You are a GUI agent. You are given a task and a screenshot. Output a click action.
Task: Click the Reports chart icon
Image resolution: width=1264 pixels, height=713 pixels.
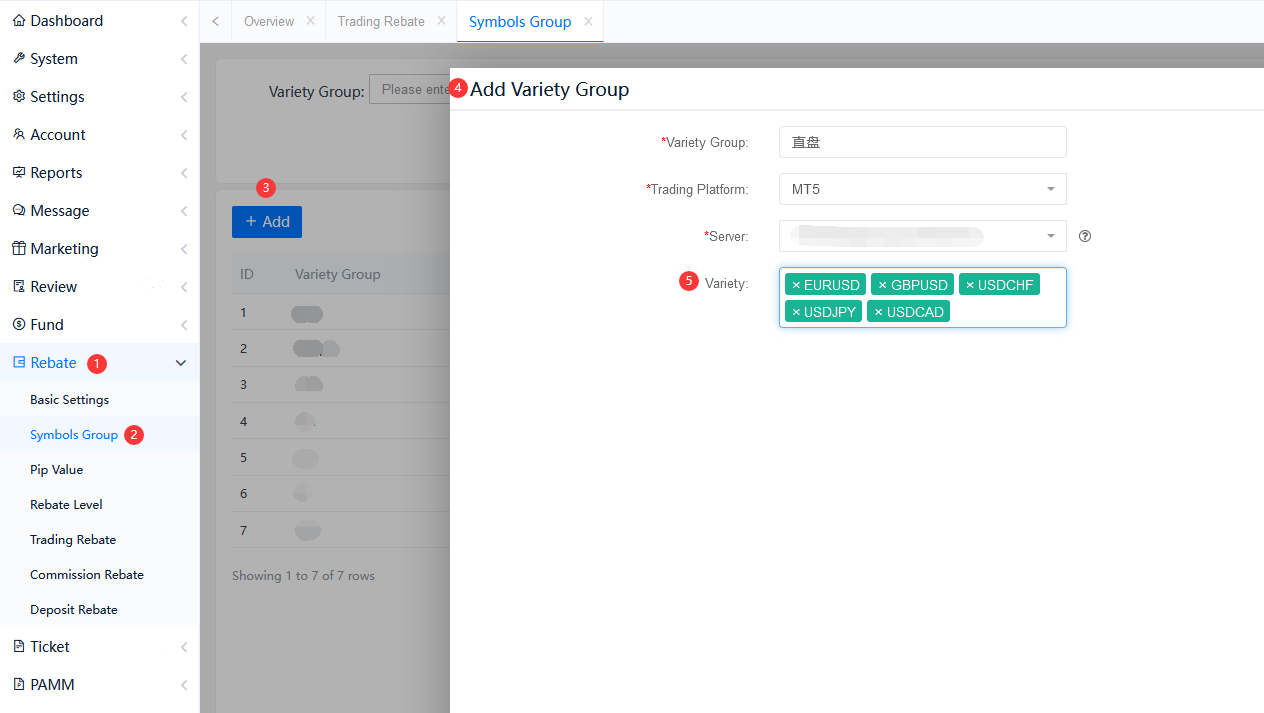click(19, 172)
